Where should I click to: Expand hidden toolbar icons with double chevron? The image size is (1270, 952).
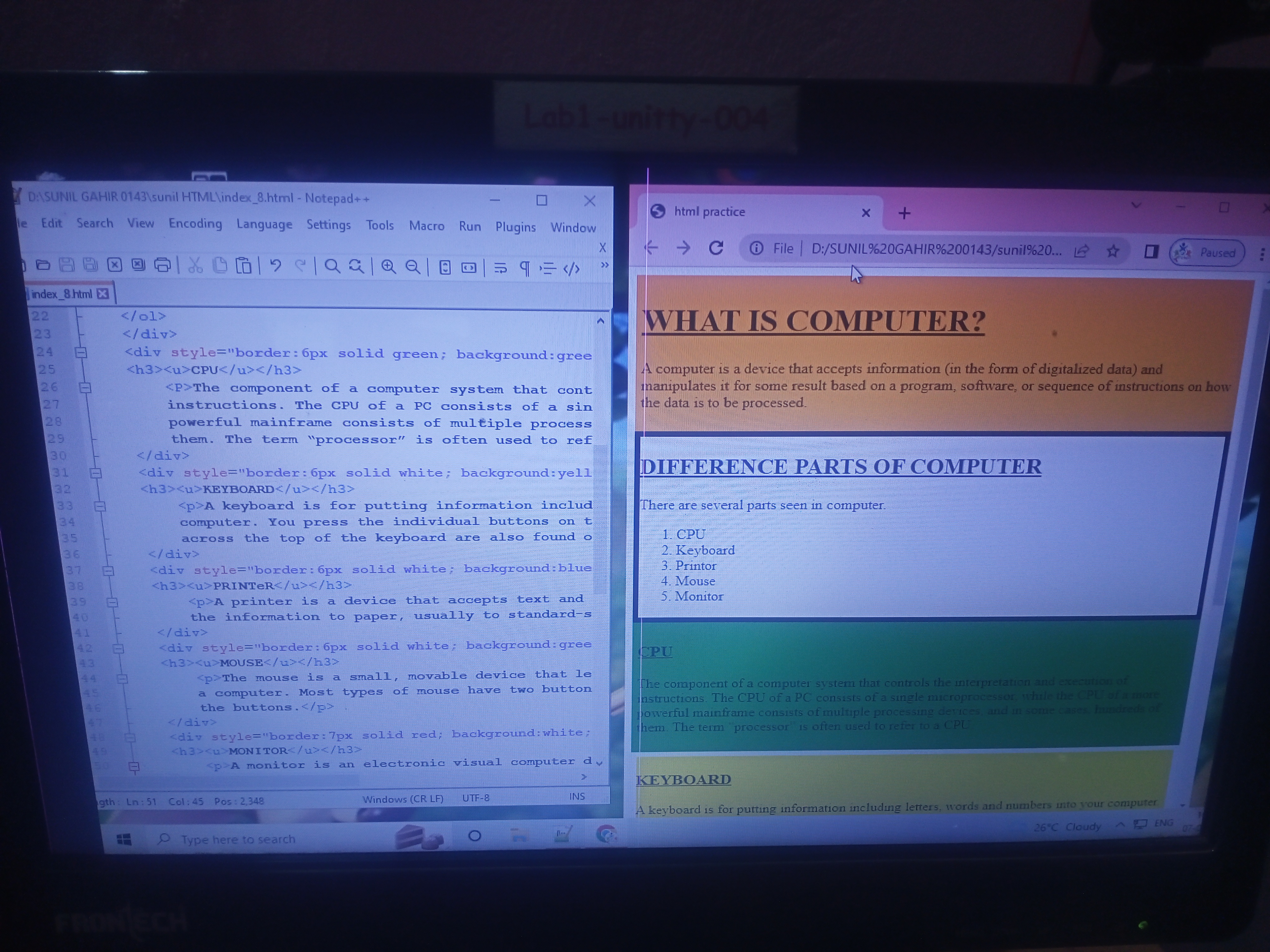[605, 265]
